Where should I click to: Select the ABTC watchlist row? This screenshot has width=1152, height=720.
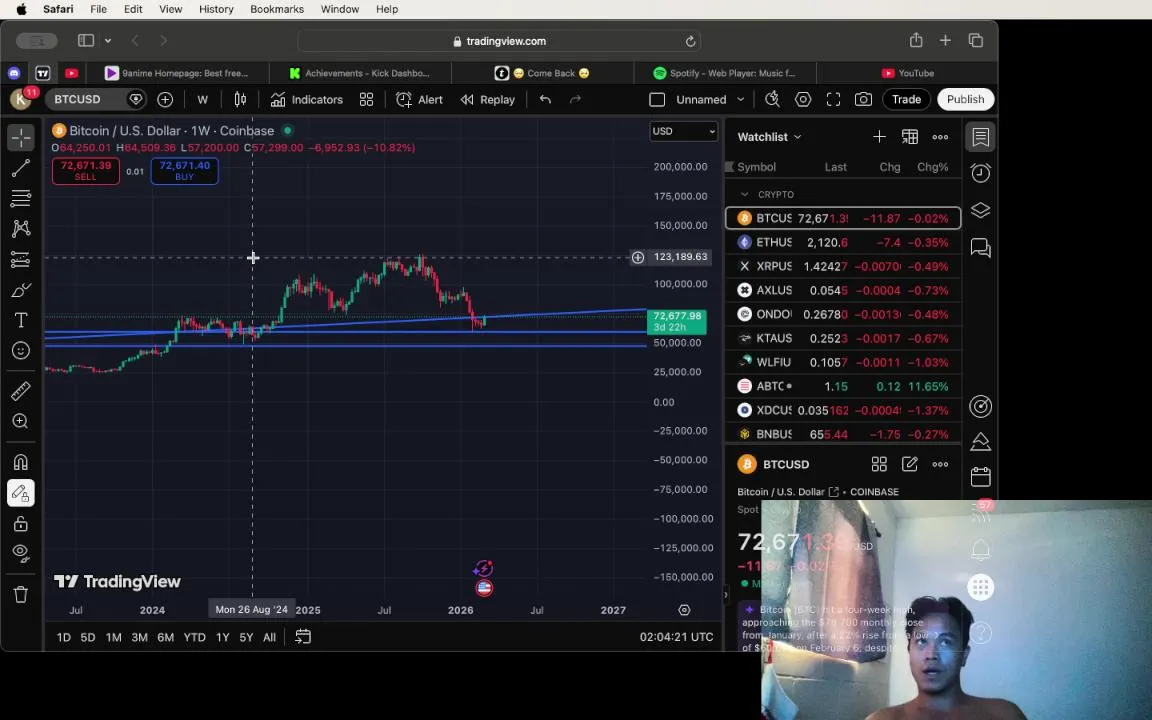(843, 386)
